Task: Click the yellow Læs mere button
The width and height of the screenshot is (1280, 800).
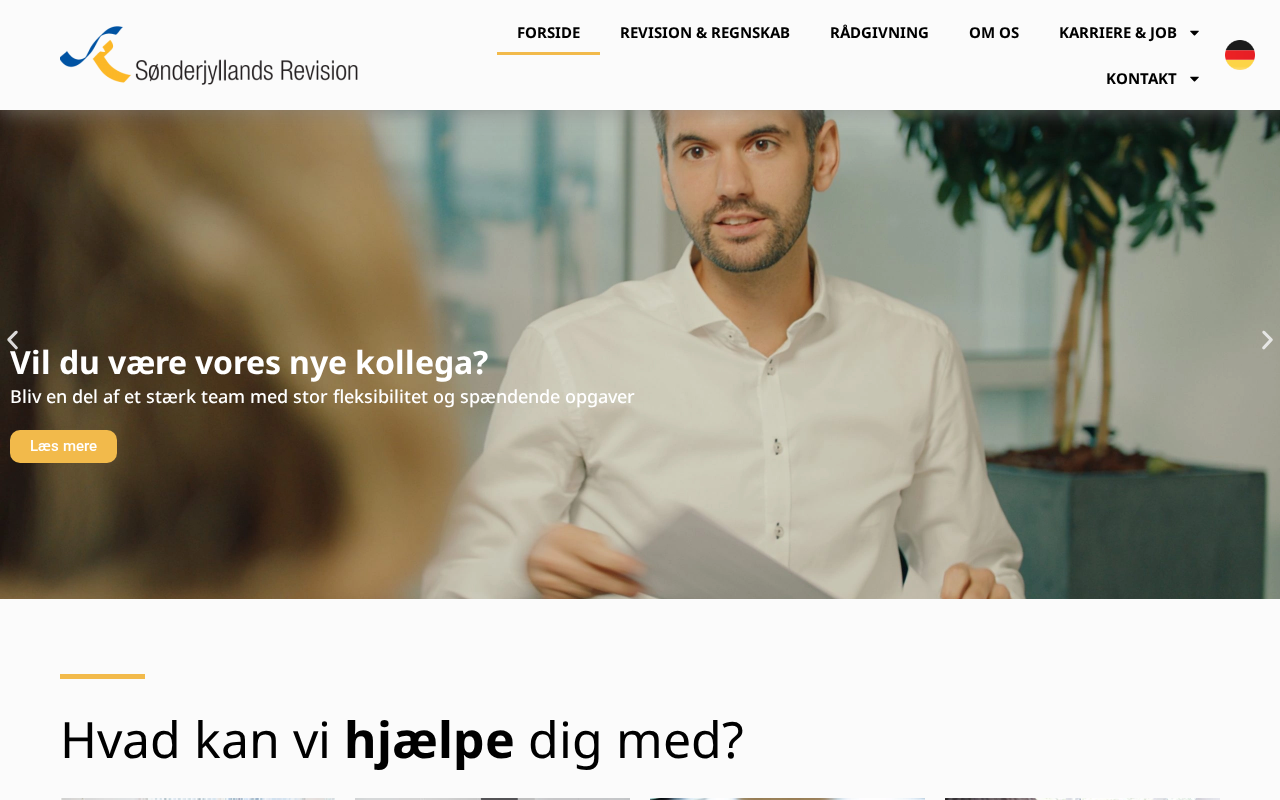Action: pyautogui.click(x=63, y=446)
